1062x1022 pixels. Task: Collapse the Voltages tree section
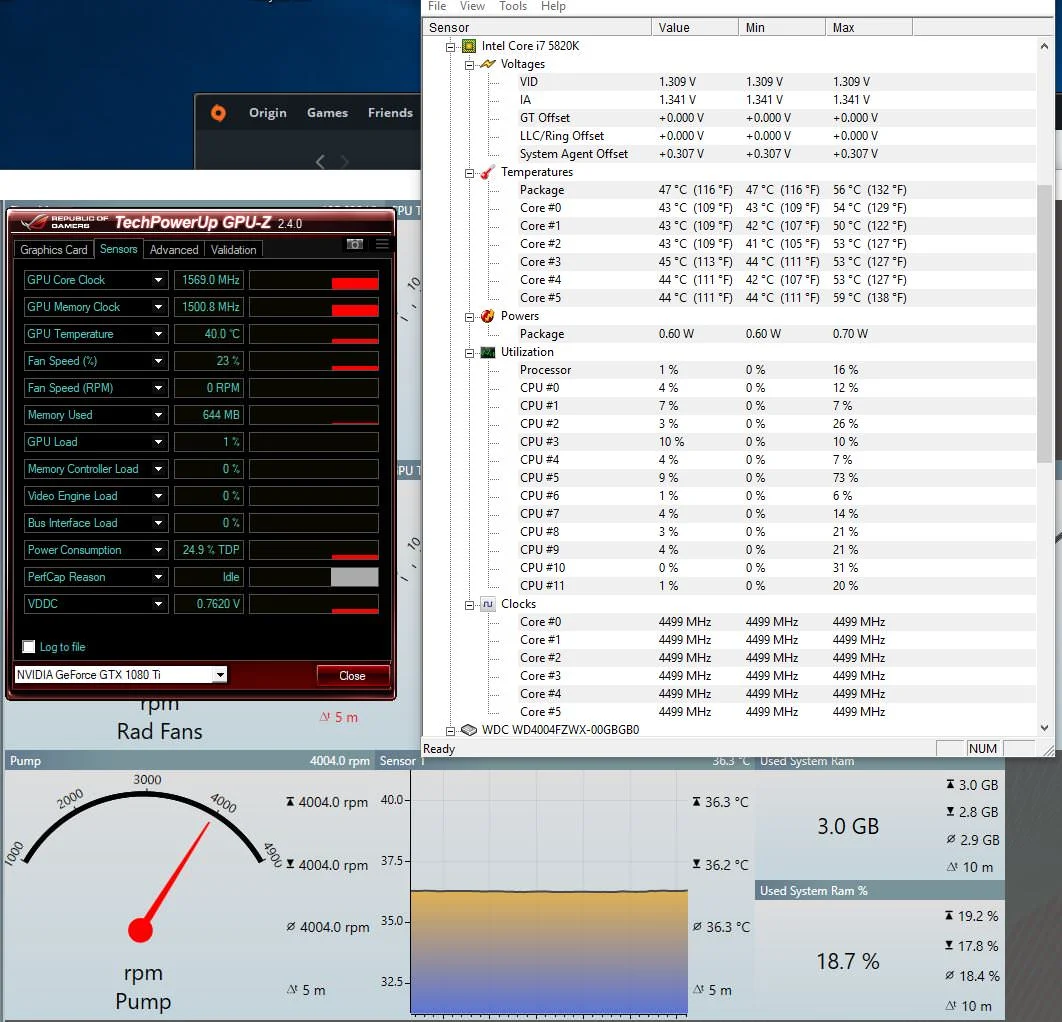click(x=469, y=65)
